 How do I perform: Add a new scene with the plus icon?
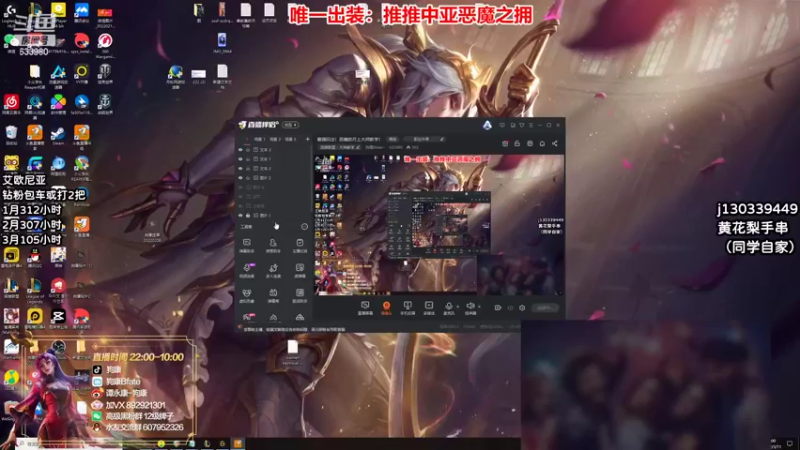[307, 139]
